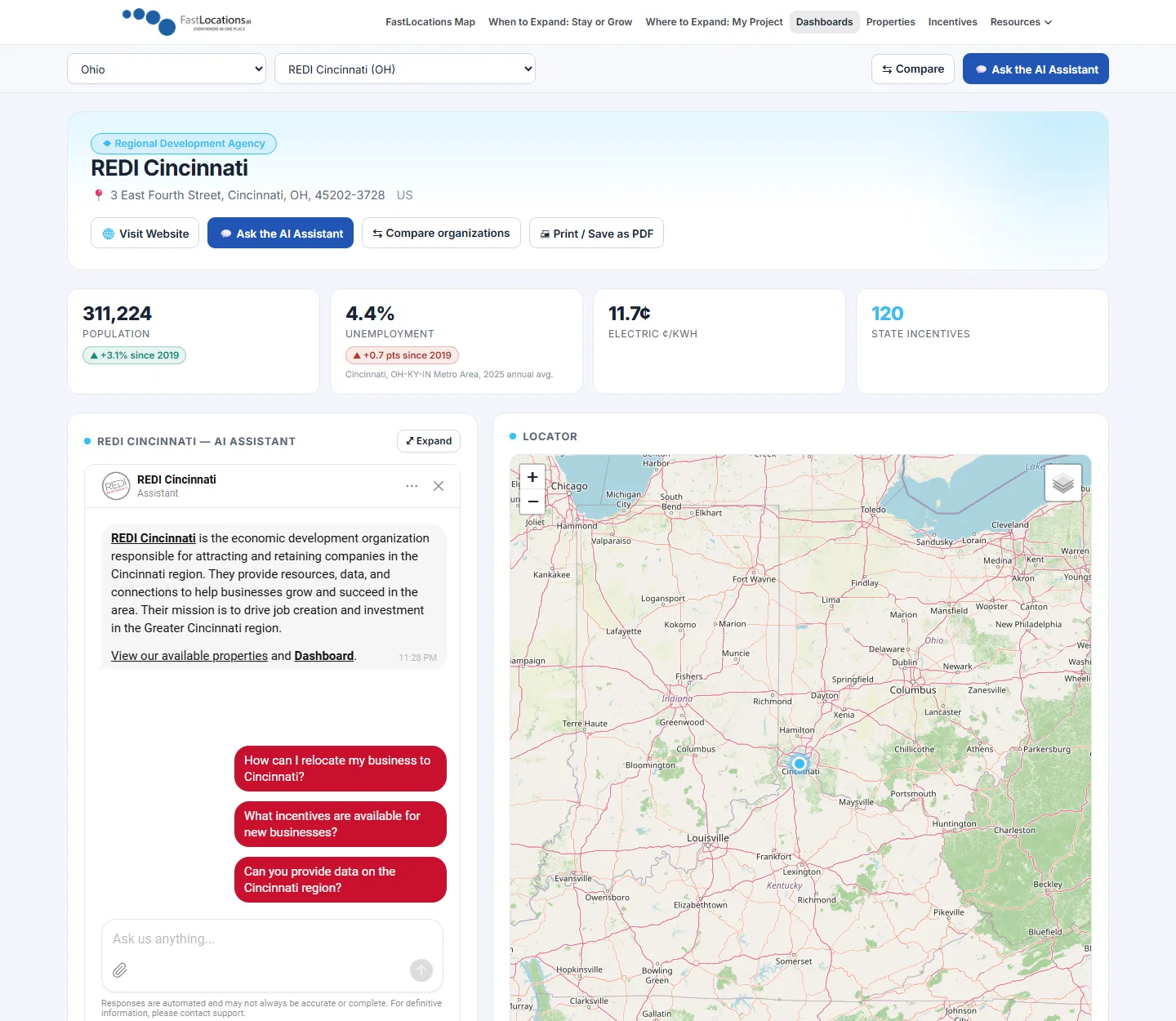Select suggestion Can you provide data on Cincinnati region

pos(341,880)
